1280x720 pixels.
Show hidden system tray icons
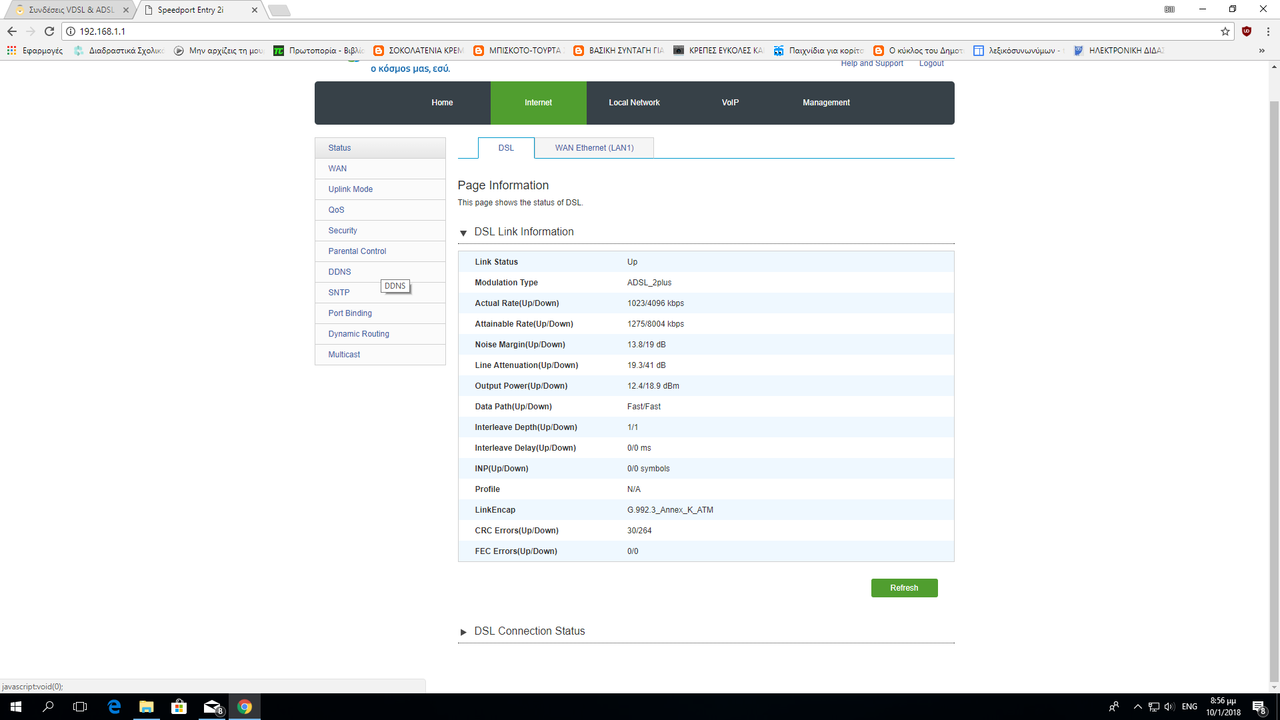tap(1140, 706)
